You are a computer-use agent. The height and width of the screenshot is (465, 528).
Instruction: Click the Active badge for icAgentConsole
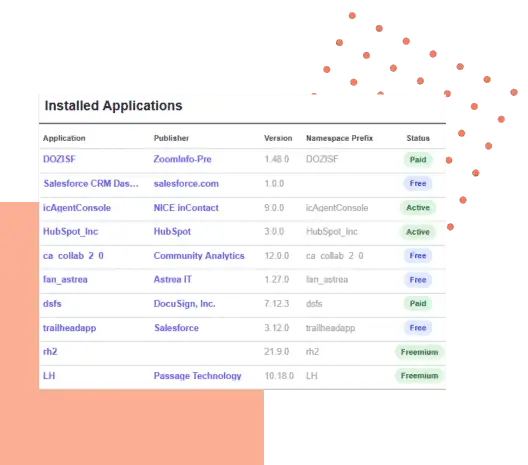418,208
